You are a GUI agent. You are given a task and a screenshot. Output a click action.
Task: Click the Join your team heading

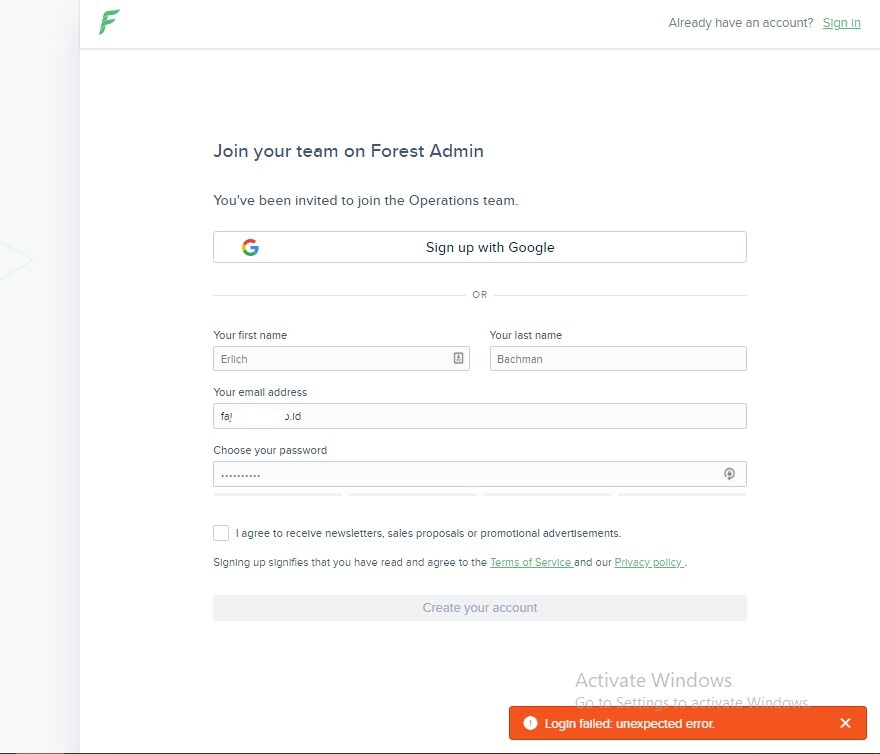point(348,152)
